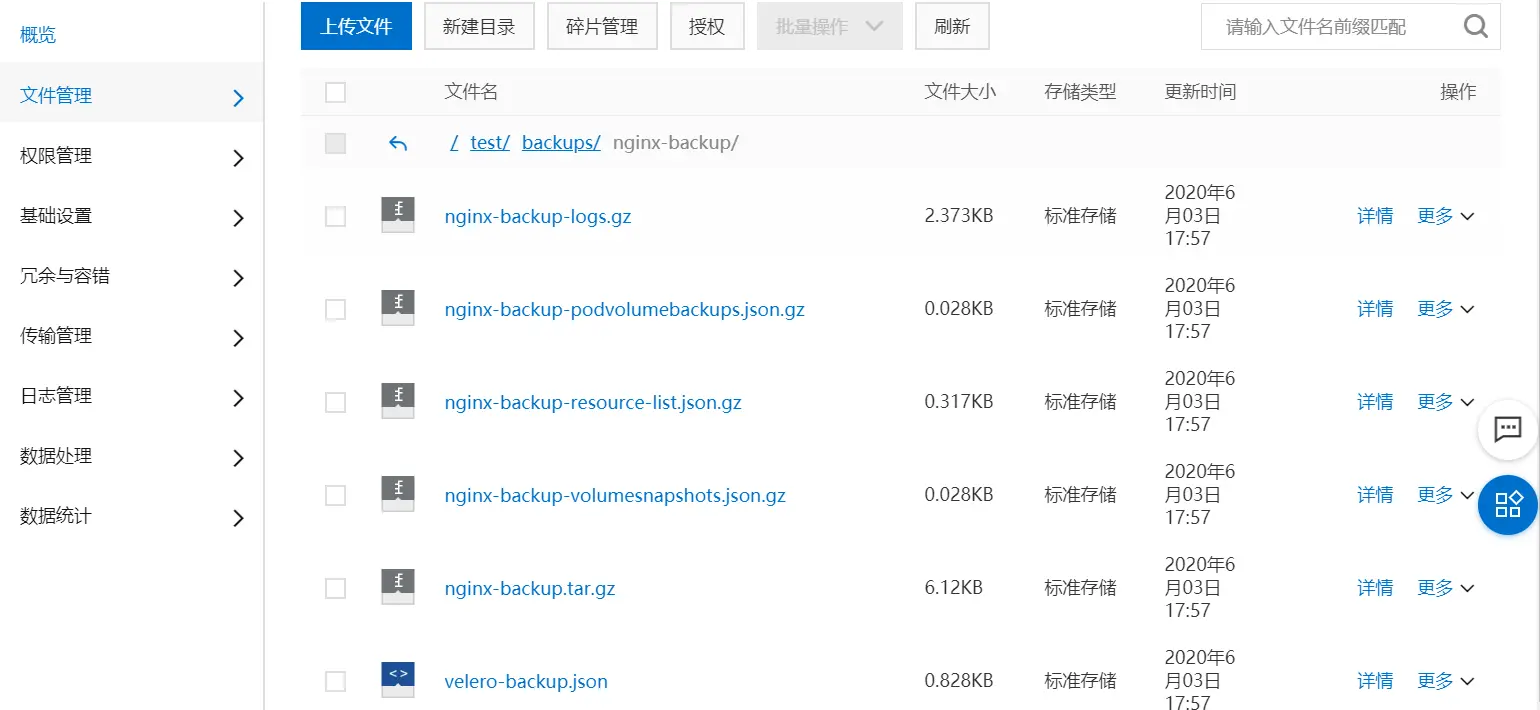Select 文件管理 in the sidebar
This screenshot has width=1540, height=710.
point(56,95)
